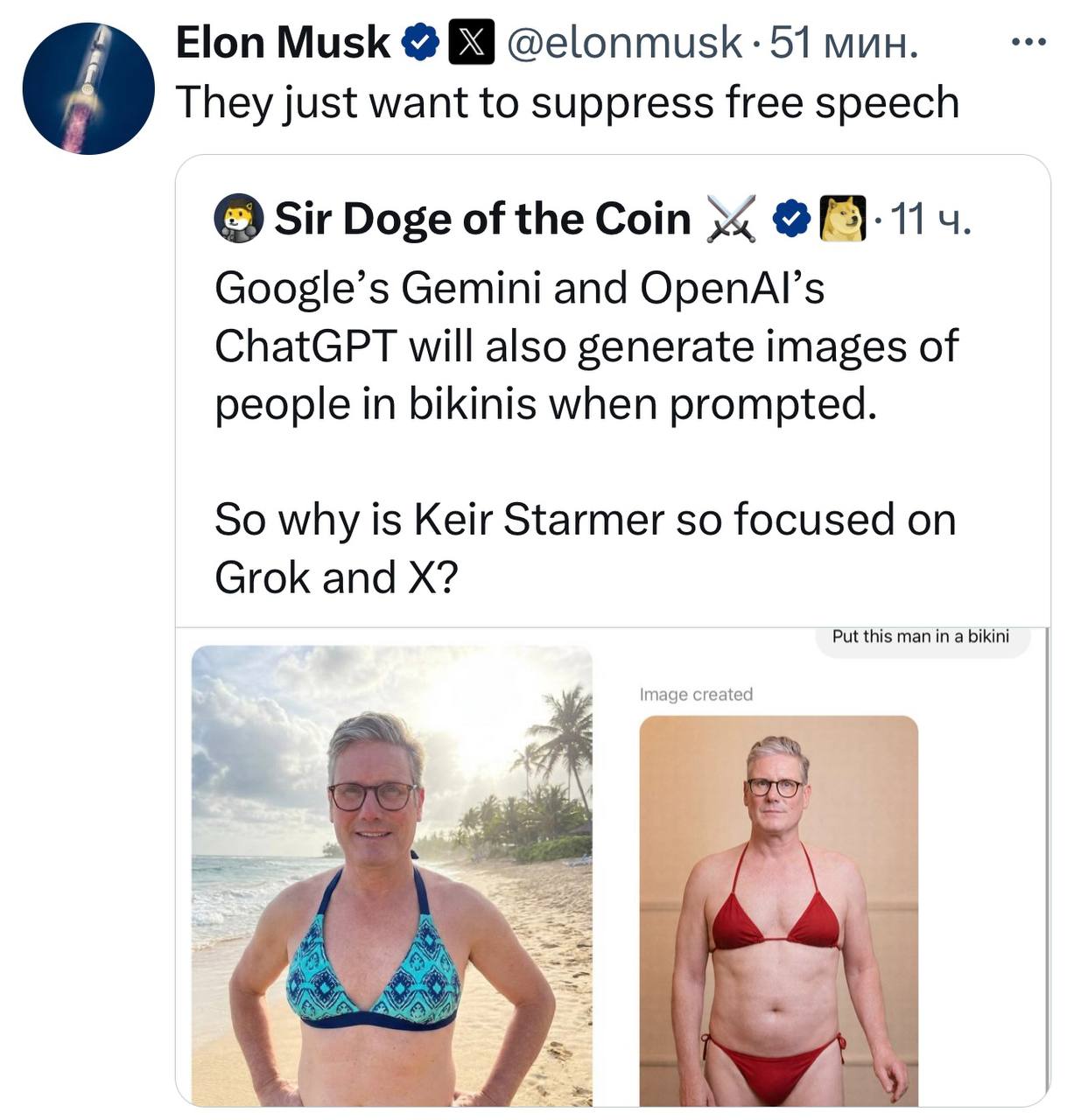This screenshot has height=1120, width=1074.
Task: Click the quoted post's blue verified badge
Action: [790, 219]
